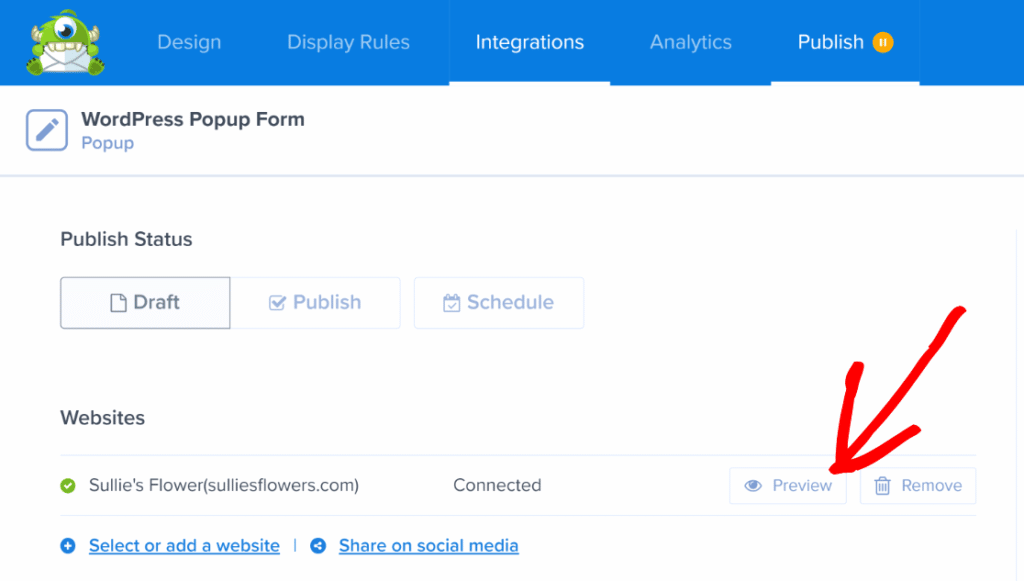Click the green connected status indicator
Viewport: 1024px width, 581px height.
[x=67, y=485]
